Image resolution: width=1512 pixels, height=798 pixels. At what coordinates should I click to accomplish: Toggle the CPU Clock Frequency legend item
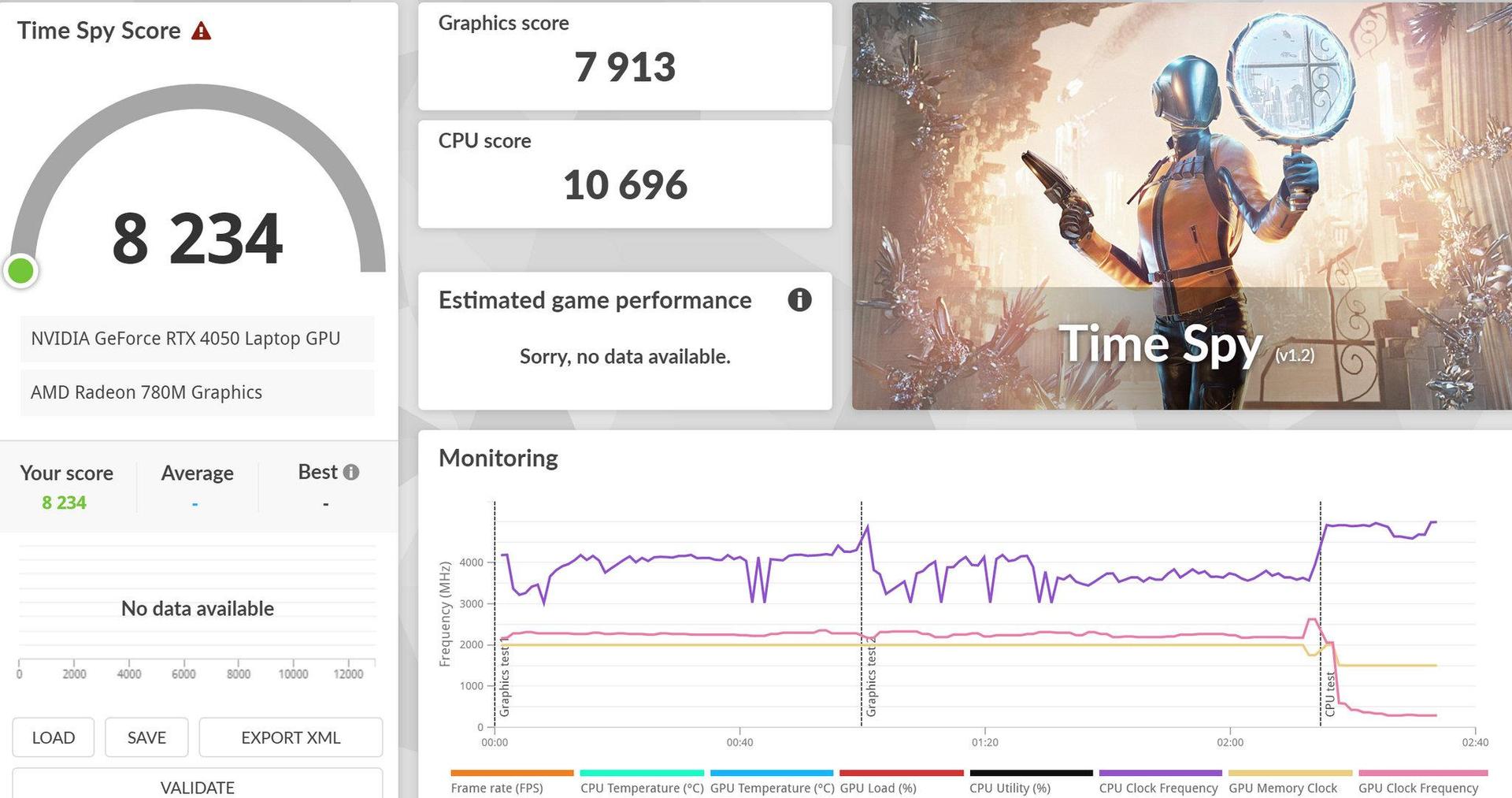[x=1161, y=783]
